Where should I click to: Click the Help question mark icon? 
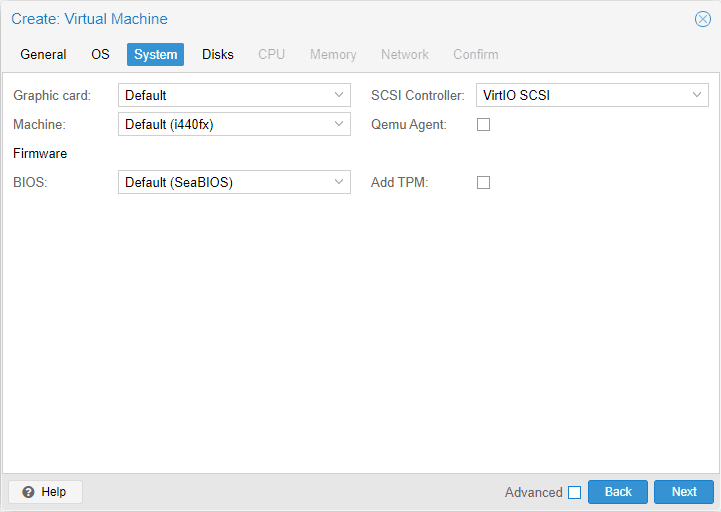(28, 492)
